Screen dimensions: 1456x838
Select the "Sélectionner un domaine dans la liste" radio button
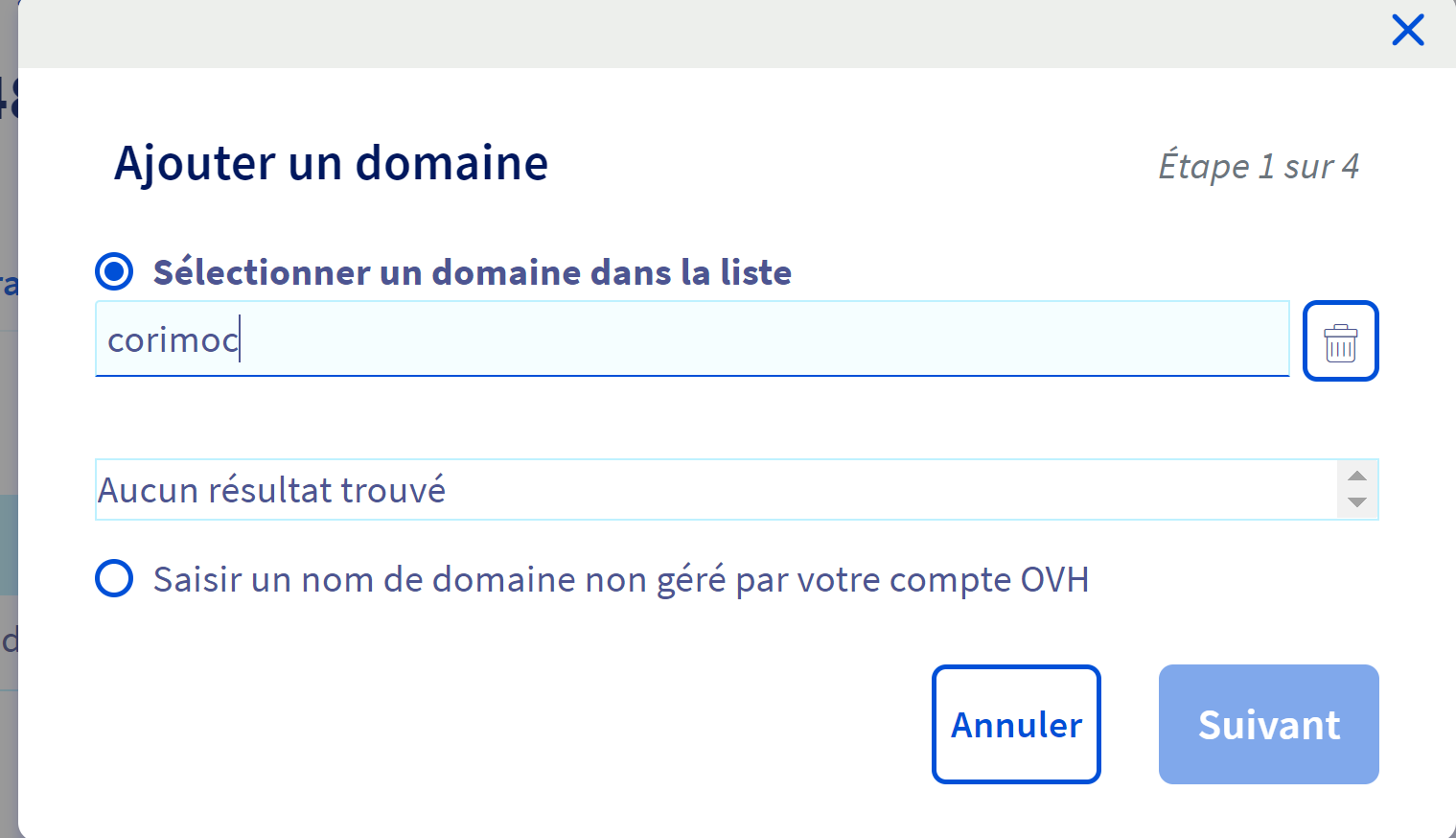coord(114,272)
